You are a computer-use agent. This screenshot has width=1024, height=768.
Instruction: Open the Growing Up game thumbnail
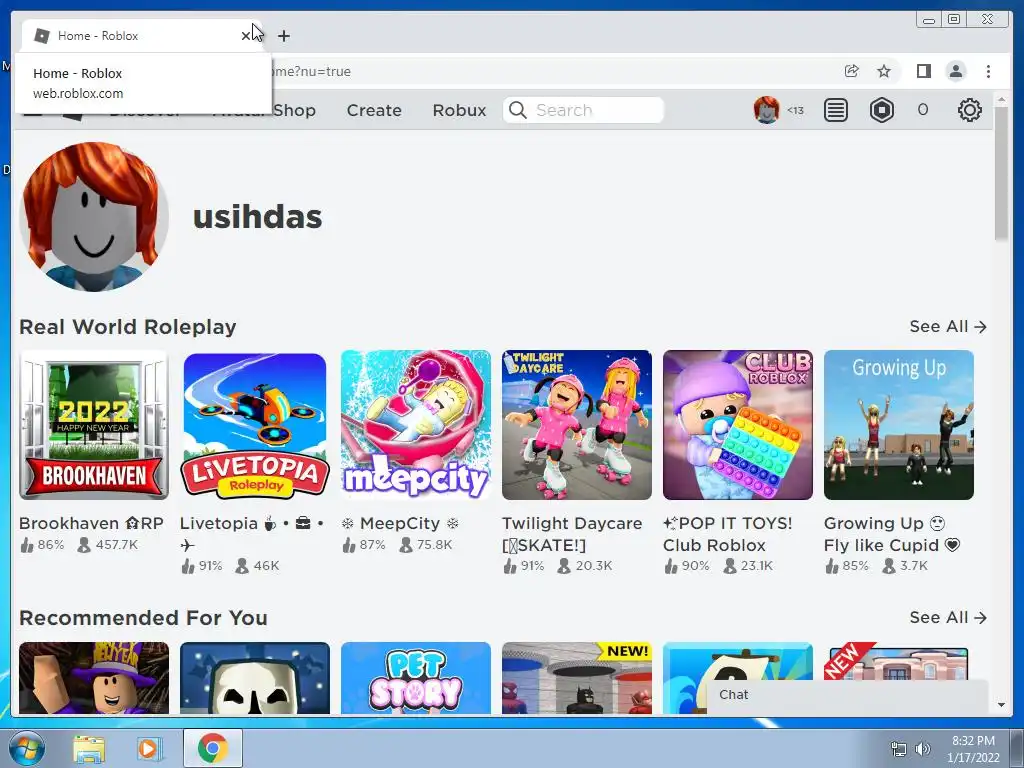(899, 425)
